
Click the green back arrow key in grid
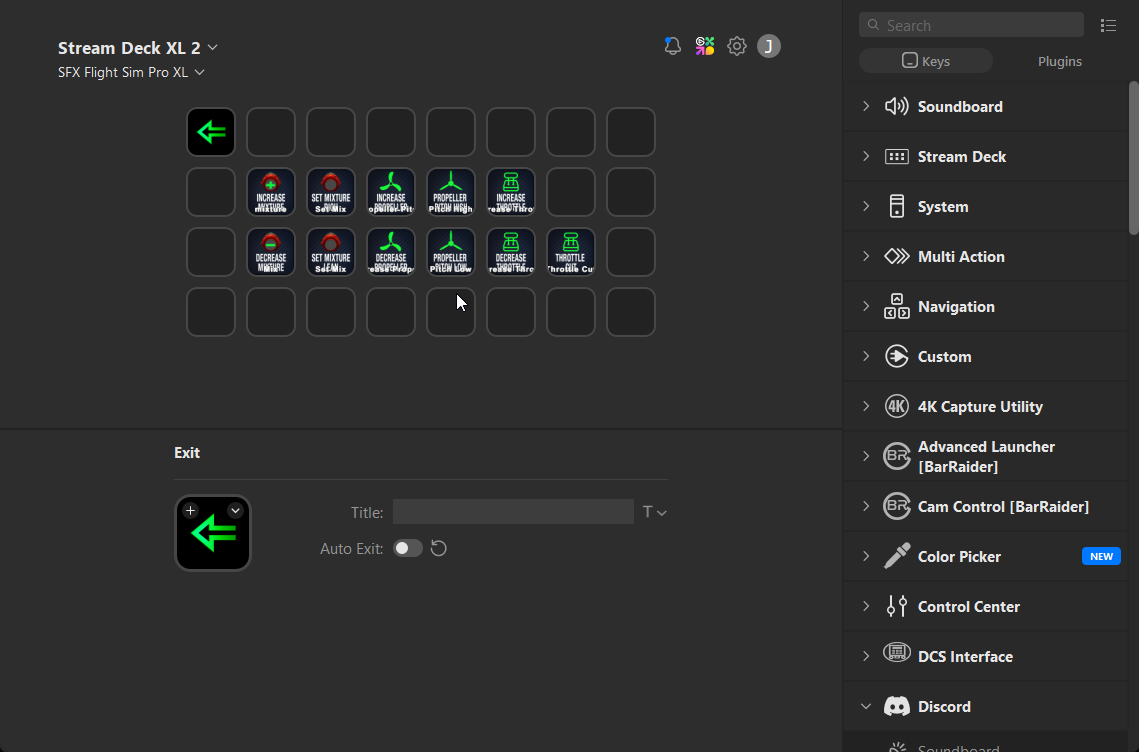point(211,132)
